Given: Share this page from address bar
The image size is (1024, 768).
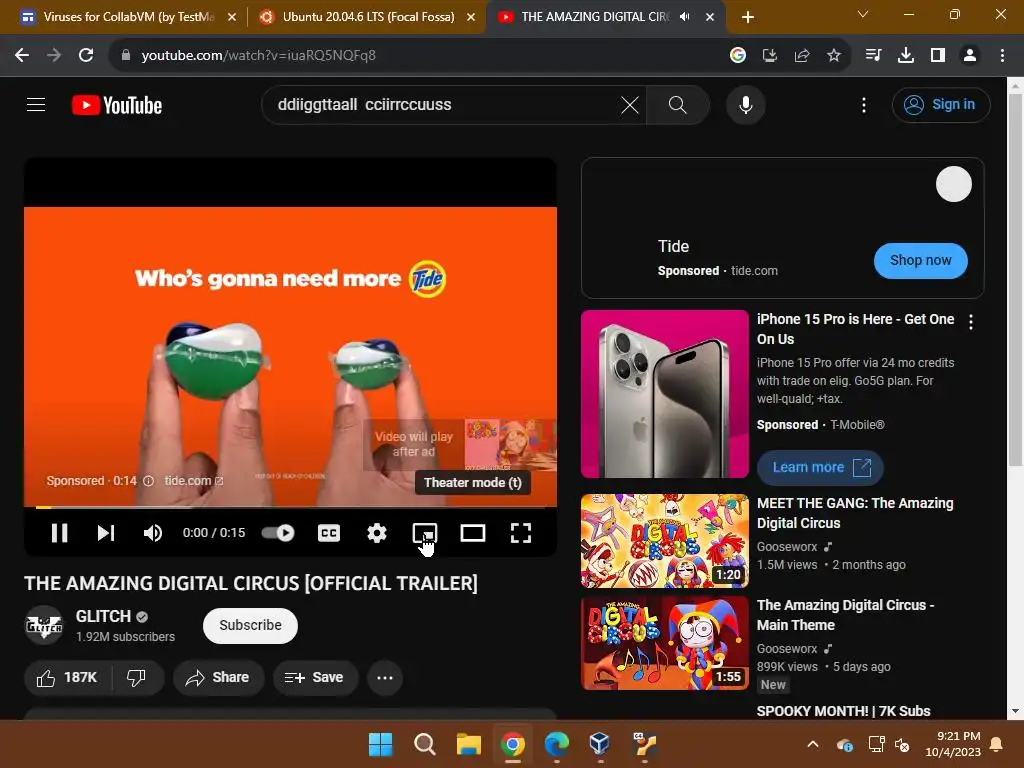Looking at the screenshot, I should click(801, 56).
